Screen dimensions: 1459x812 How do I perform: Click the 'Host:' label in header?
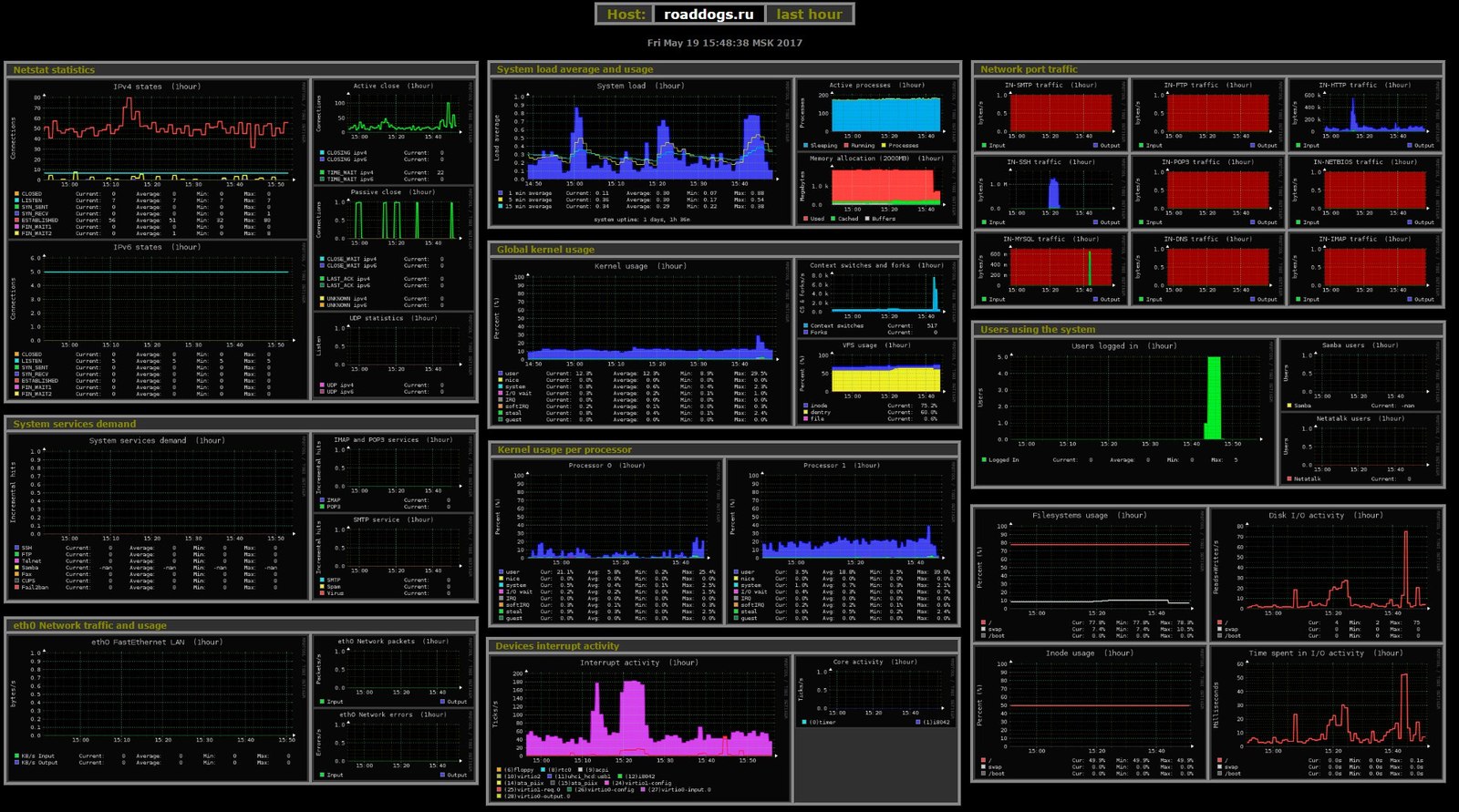(626, 14)
